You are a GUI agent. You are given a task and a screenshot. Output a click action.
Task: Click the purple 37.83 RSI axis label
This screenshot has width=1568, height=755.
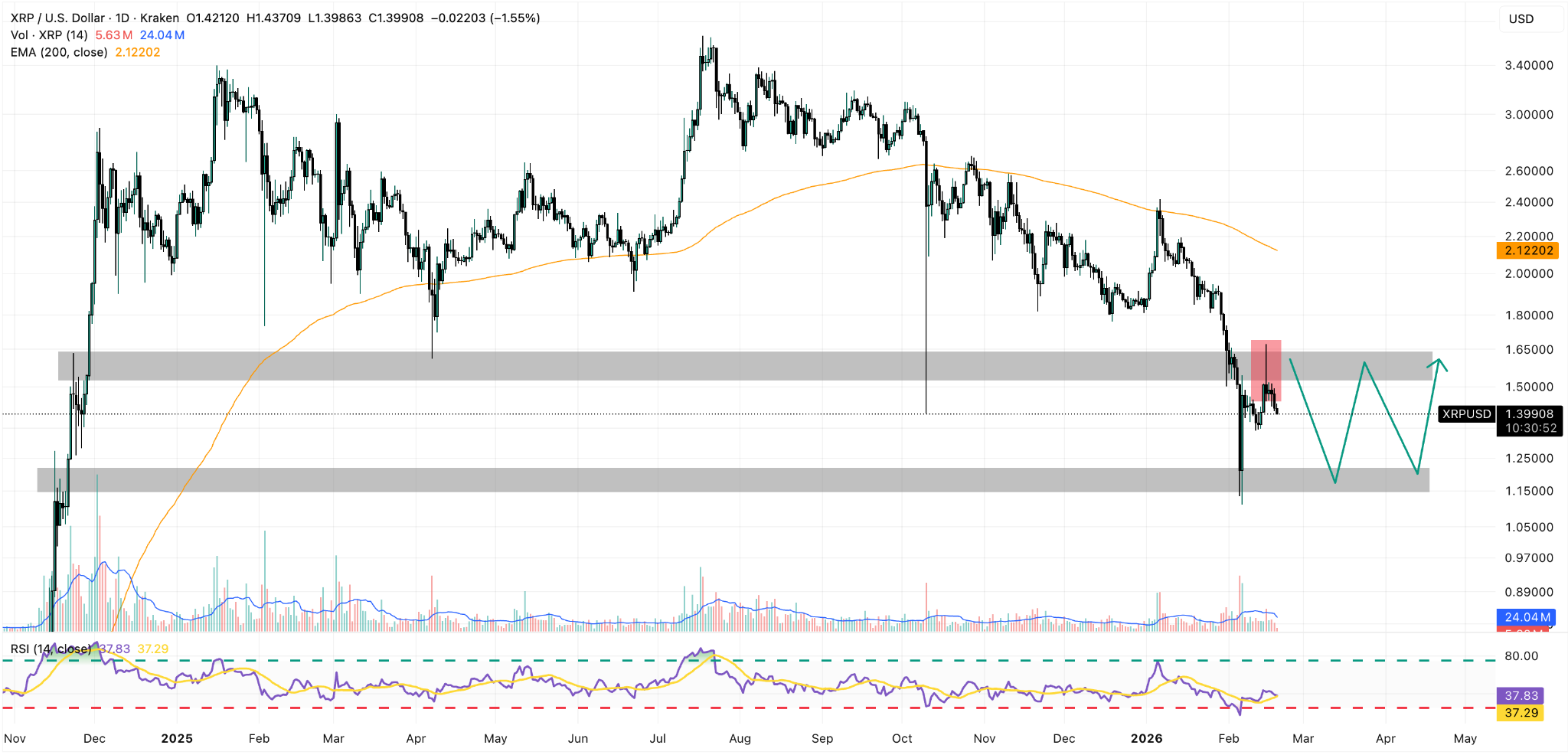point(1521,696)
